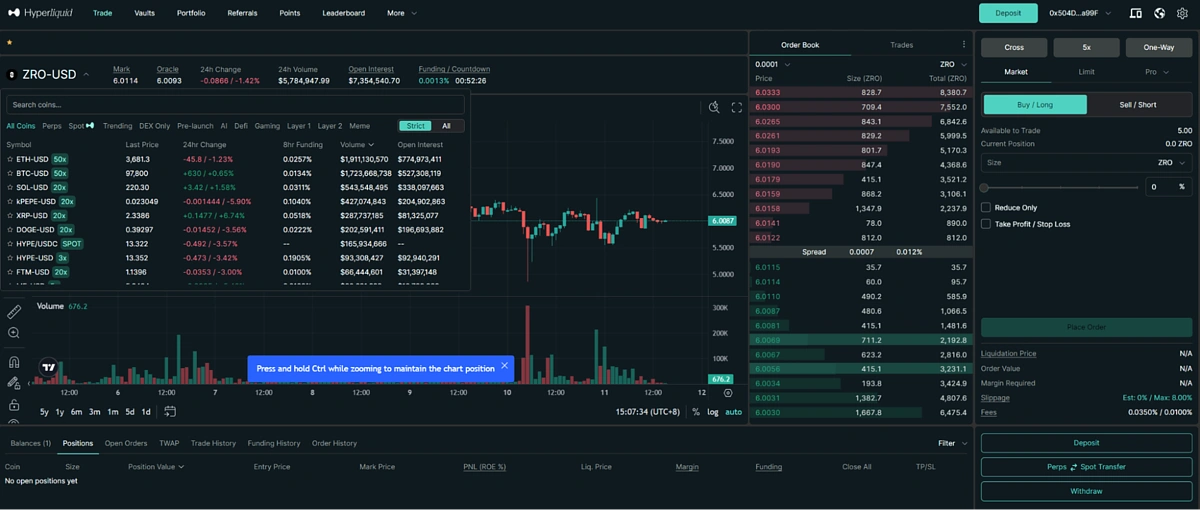Toggle log scale on chart
This screenshot has height=510, width=1200.
pos(713,412)
